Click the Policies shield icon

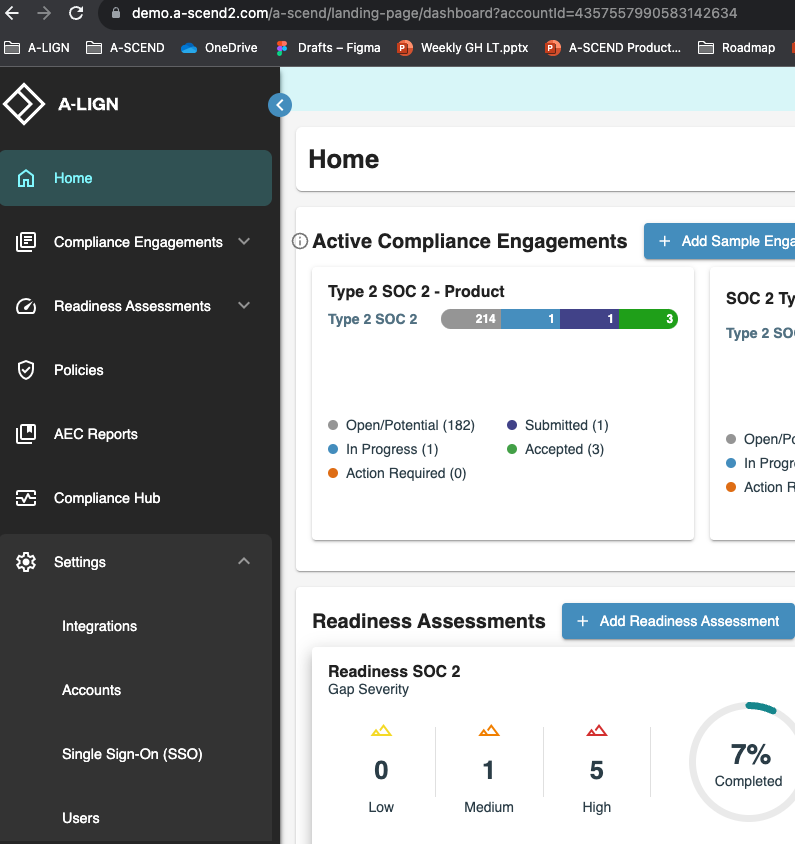[26, 370]
